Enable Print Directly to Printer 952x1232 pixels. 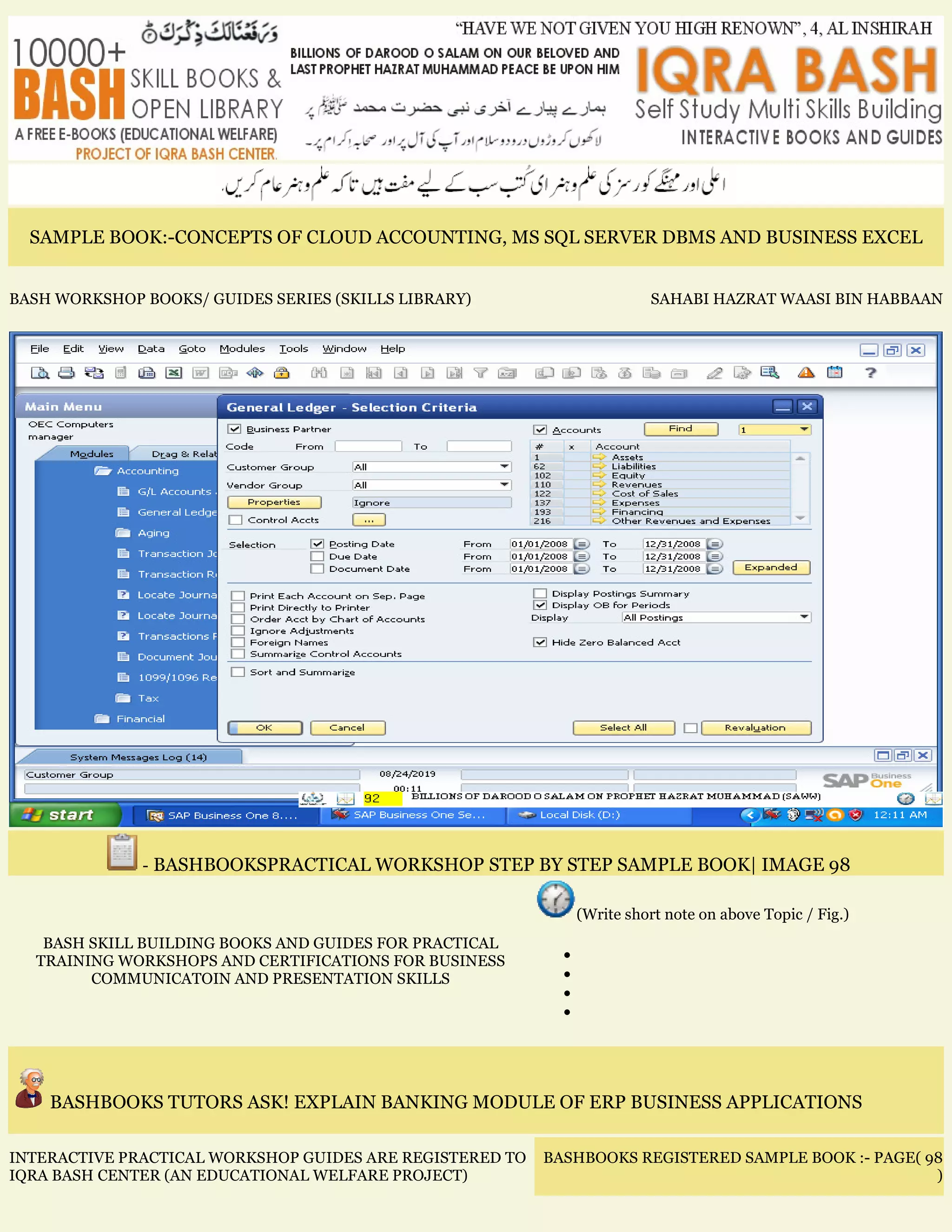(x=238, y=608)
